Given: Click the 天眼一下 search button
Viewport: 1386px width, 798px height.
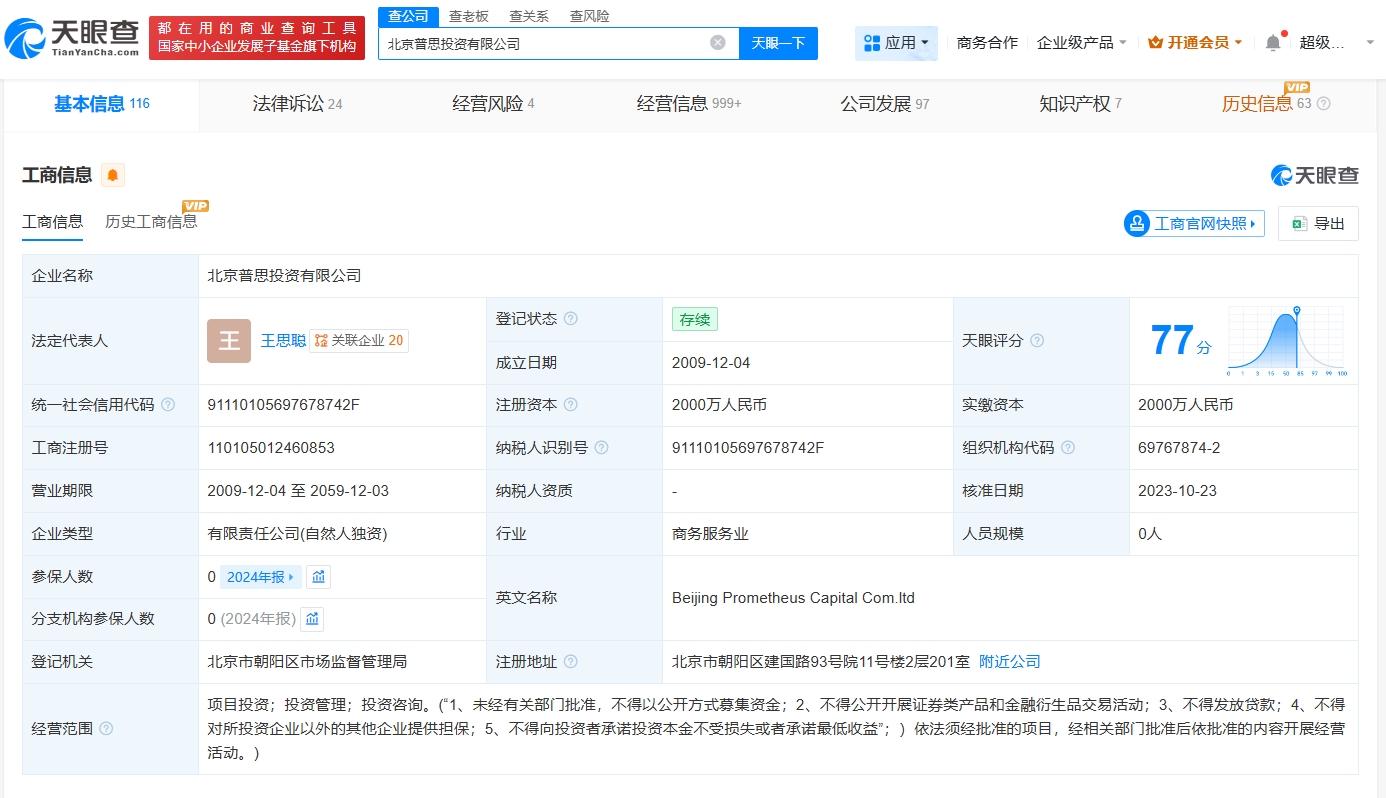Looking at the screenshot, I should (778, 43).
